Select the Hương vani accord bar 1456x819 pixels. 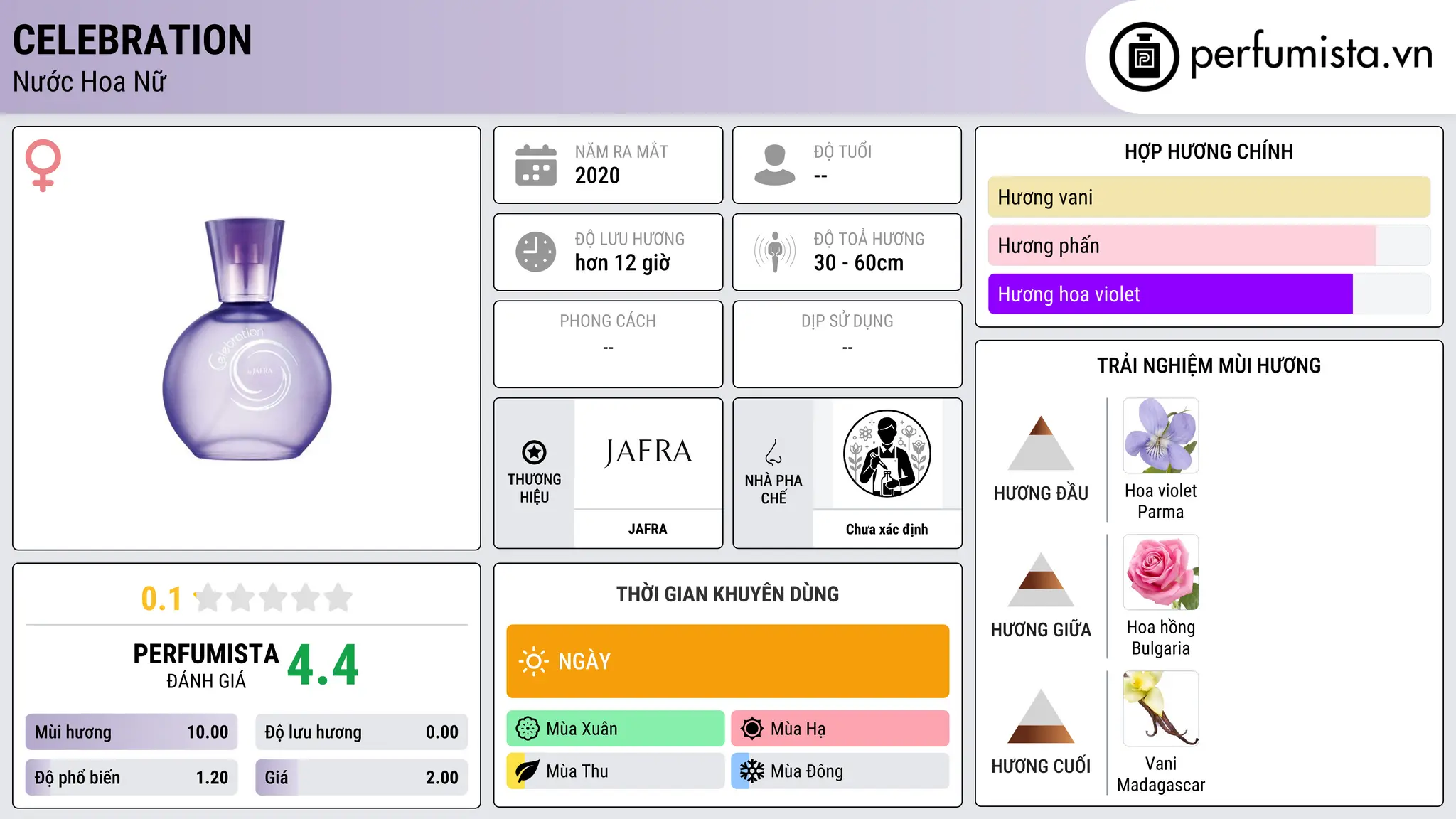pyautogui.click(x=1209, y=197)
